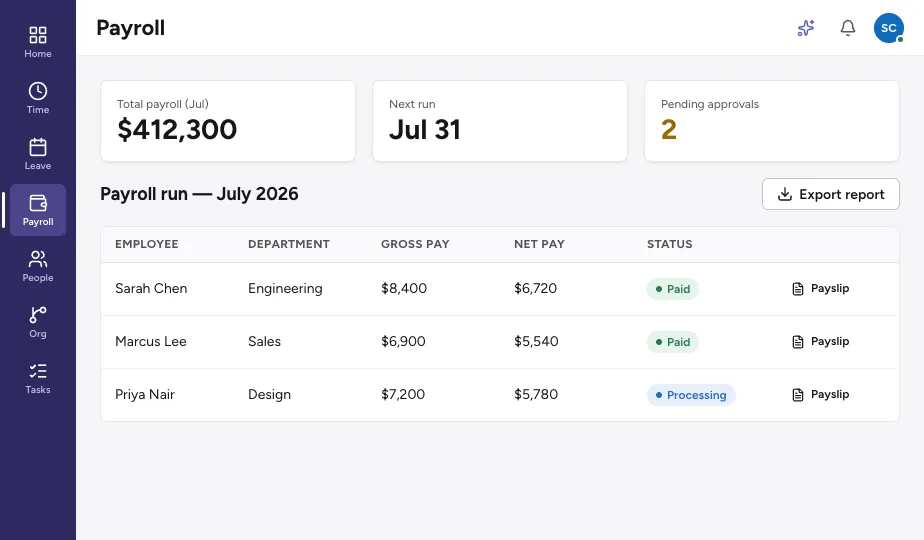
Task: Open the Leave calendar page
Action: coord(38,154)
